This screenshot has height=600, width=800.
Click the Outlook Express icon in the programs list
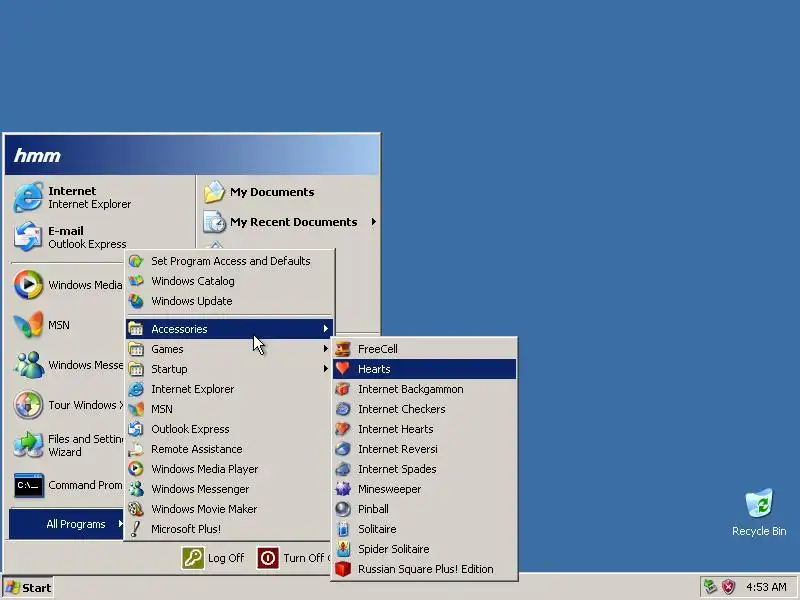pos(136,429)
